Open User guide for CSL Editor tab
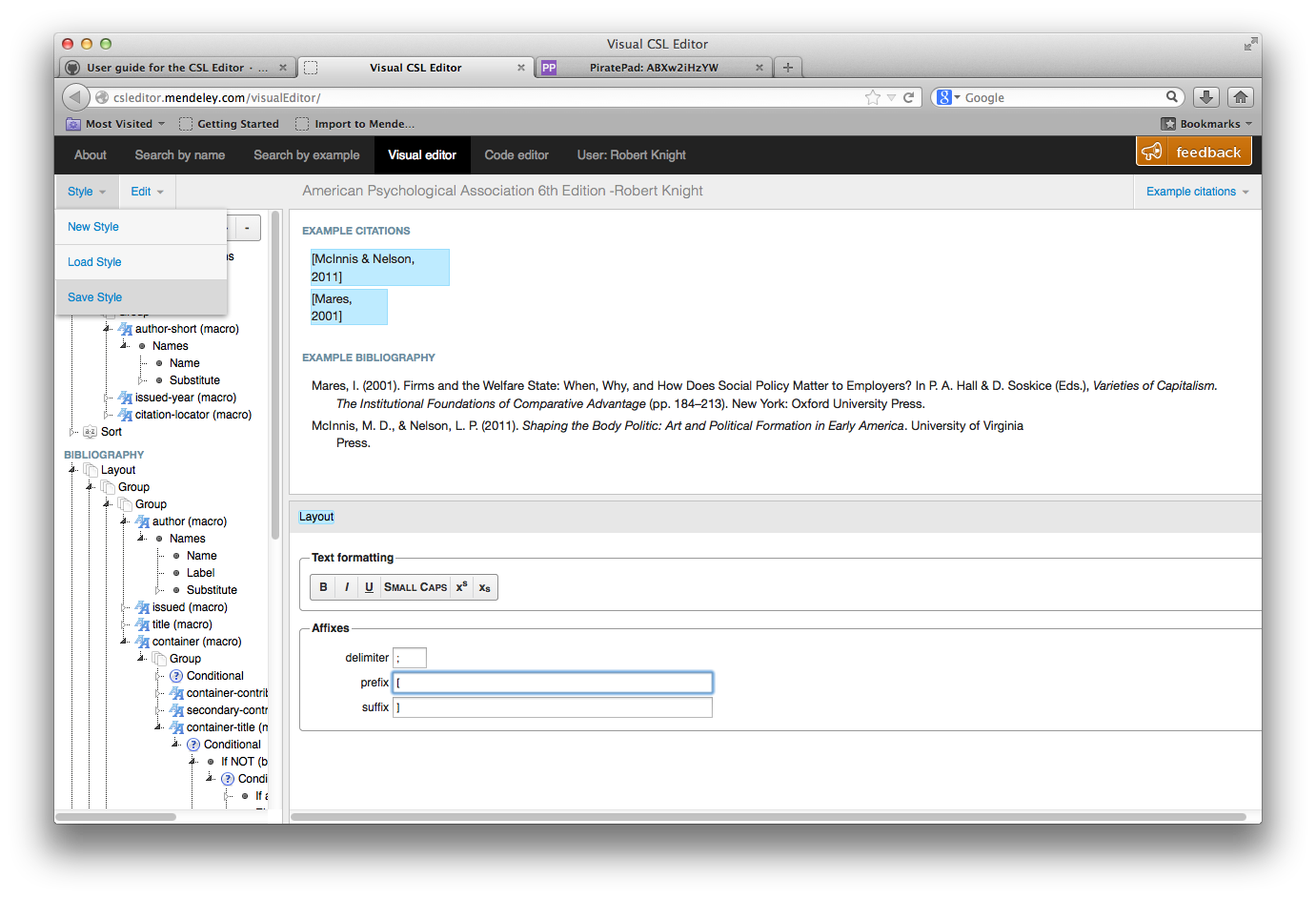 pyautogui.click(x=177, y=68)
